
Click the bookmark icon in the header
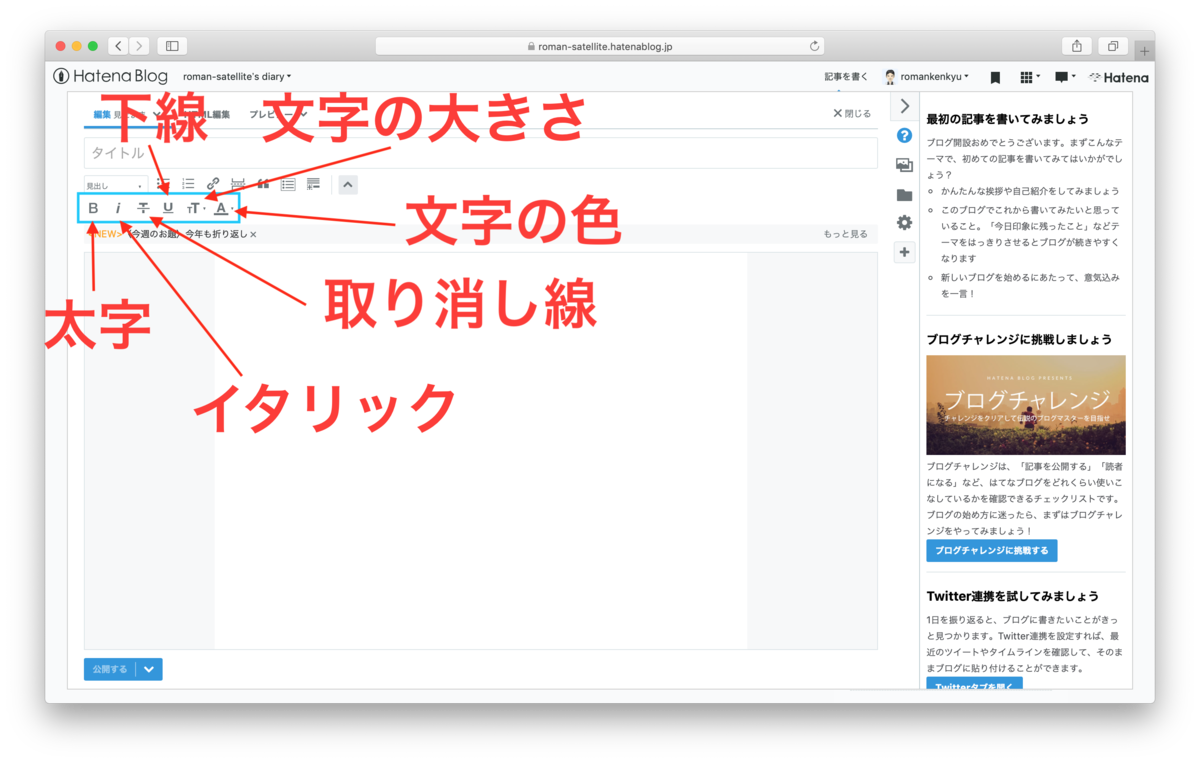(995, 77)
